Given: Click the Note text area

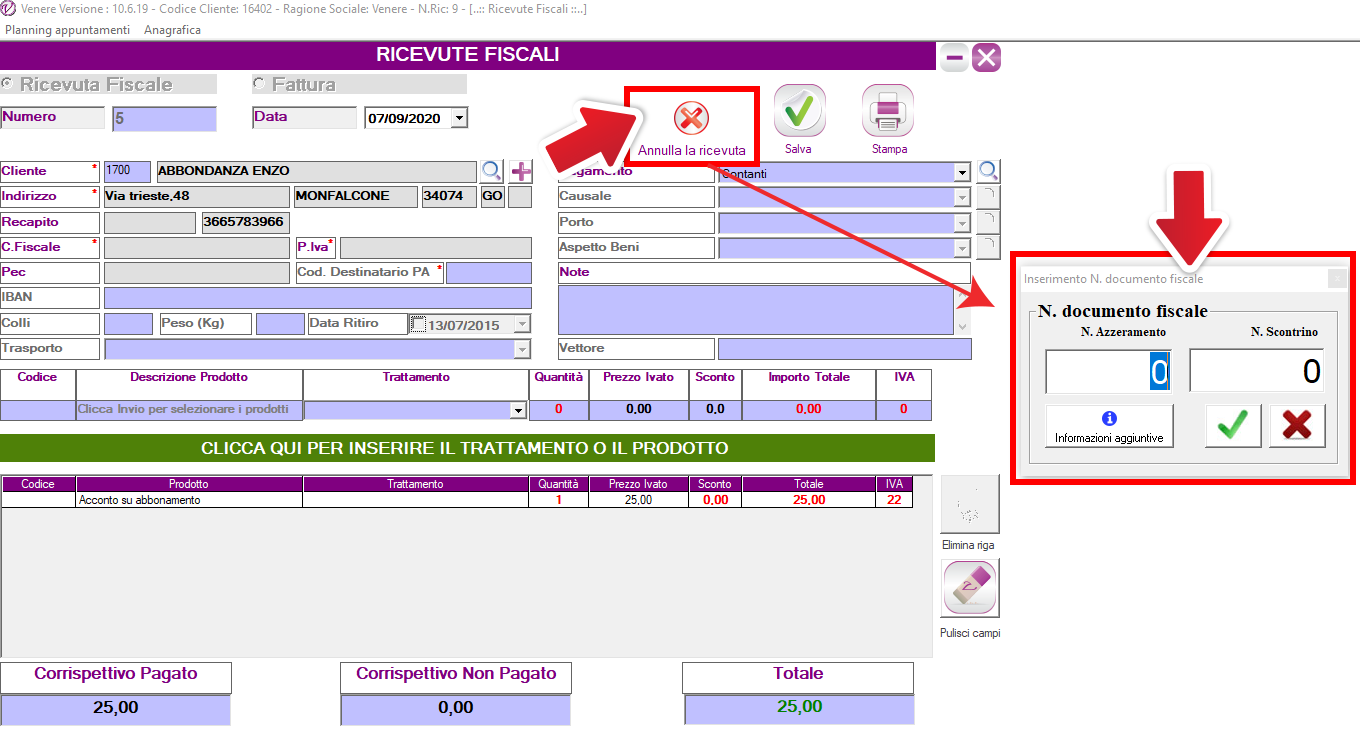Looking at the screenshot, I should (x=756, y=310).
